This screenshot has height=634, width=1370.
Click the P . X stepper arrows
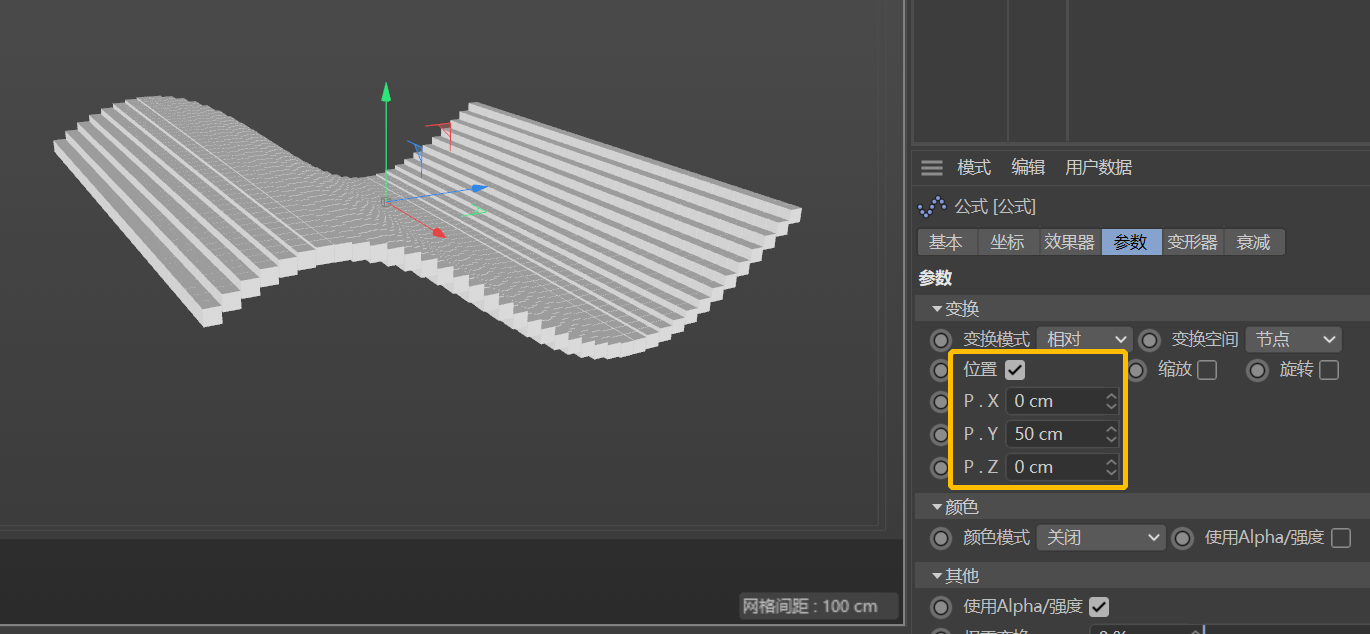click(1111, 401)
